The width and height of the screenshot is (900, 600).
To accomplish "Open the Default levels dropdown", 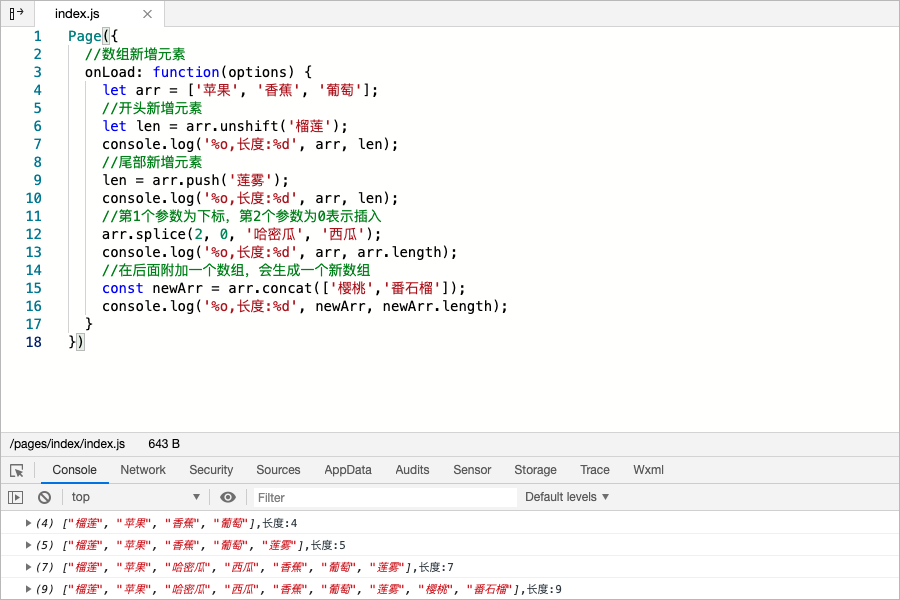I will point(567,497).
